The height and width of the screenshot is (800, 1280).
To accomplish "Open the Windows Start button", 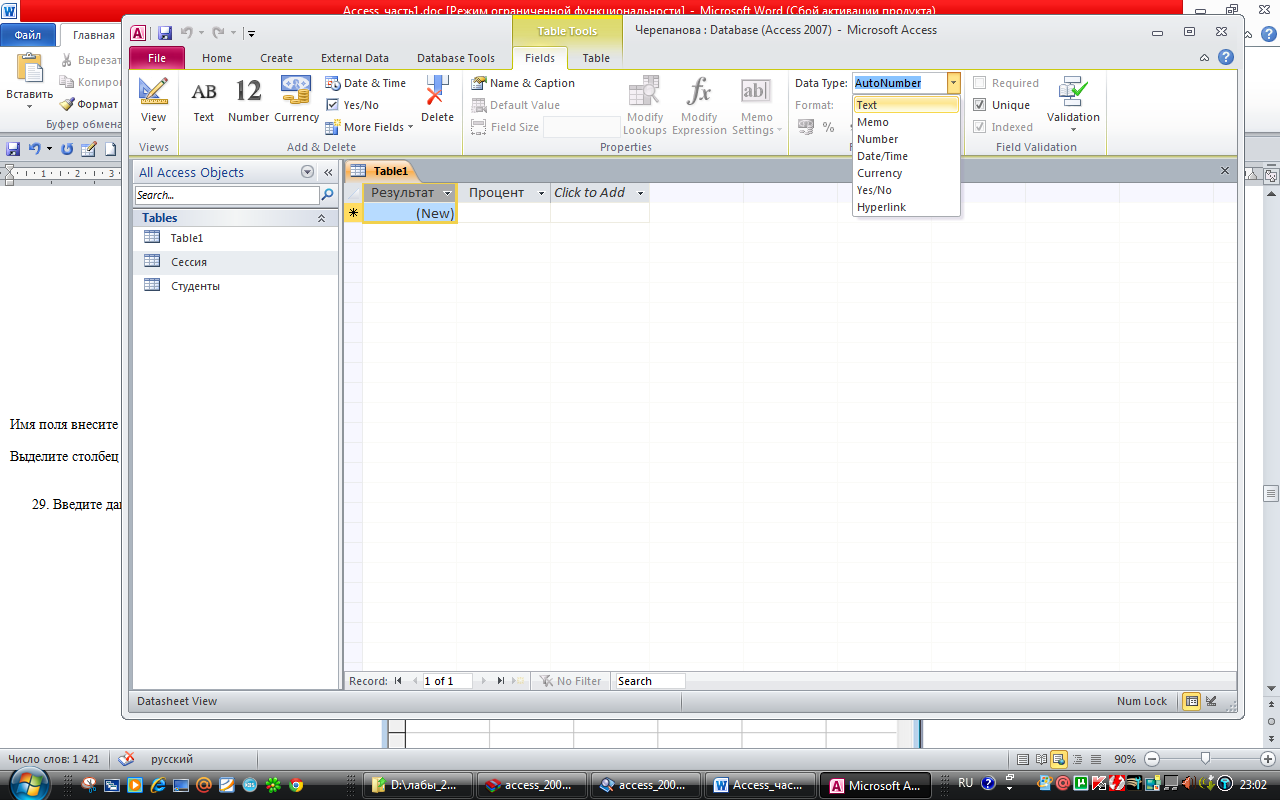I will coord(30,785).
